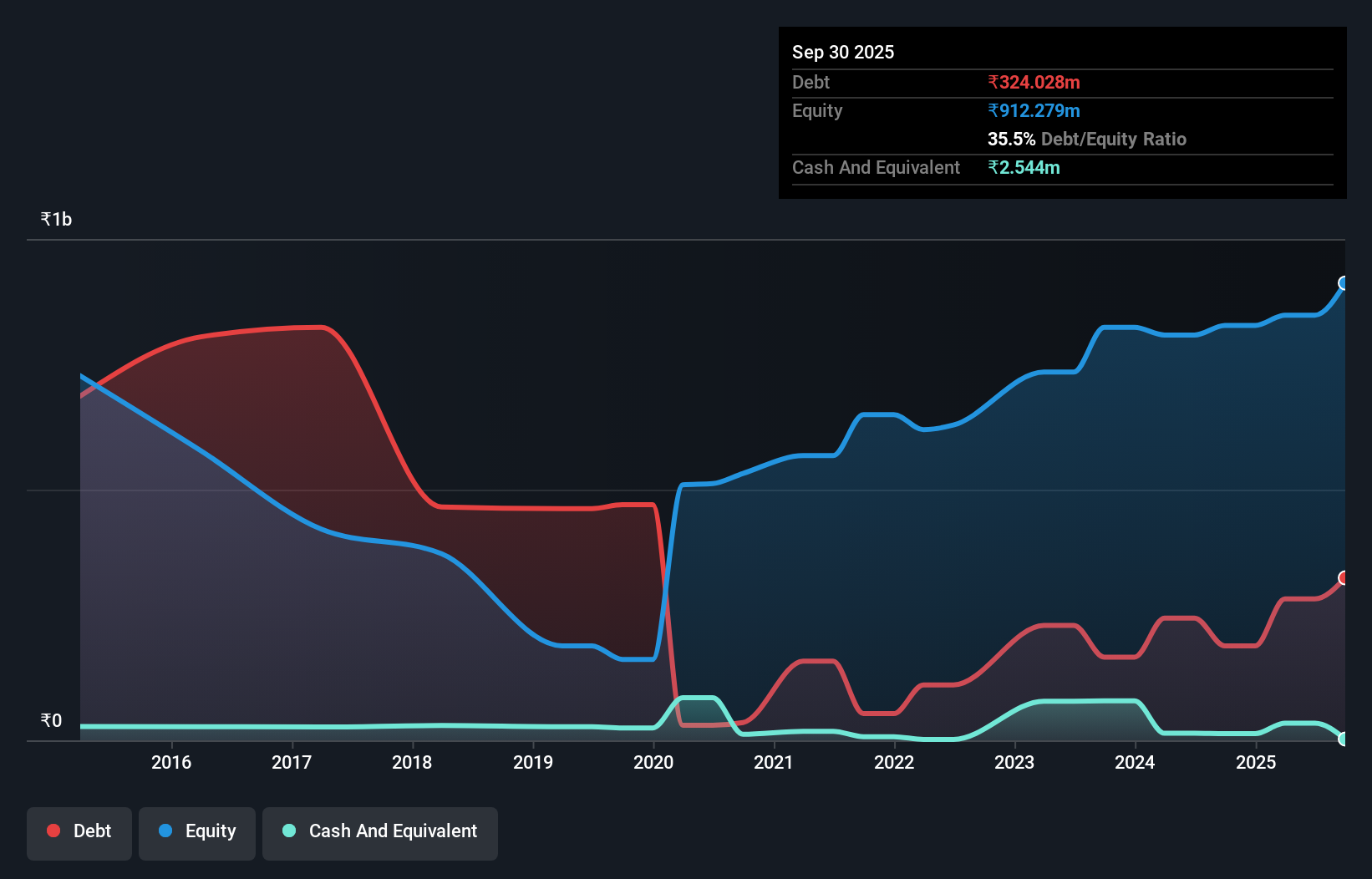This screenshot has height=879, width=1372.
Task: Click the ₹912.279m equity value
Action: pyautogui.click(x=1034, y=110)
